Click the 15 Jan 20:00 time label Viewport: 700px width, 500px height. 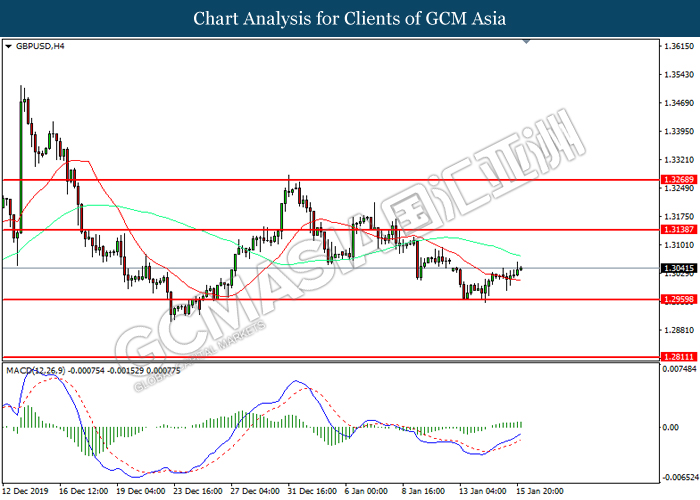click(540, 491)
